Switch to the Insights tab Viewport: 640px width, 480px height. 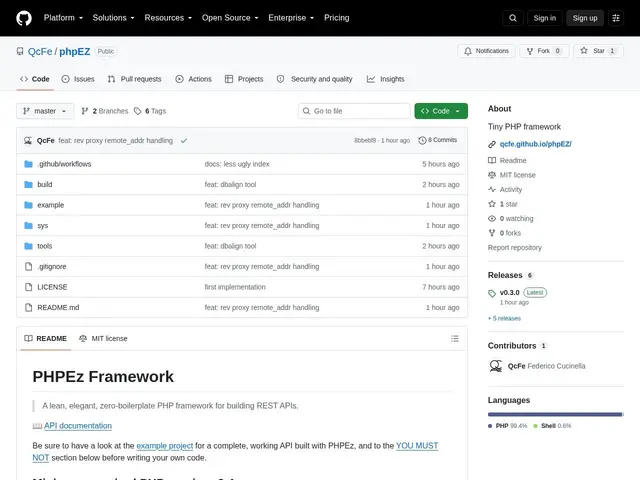click(385, 79)
